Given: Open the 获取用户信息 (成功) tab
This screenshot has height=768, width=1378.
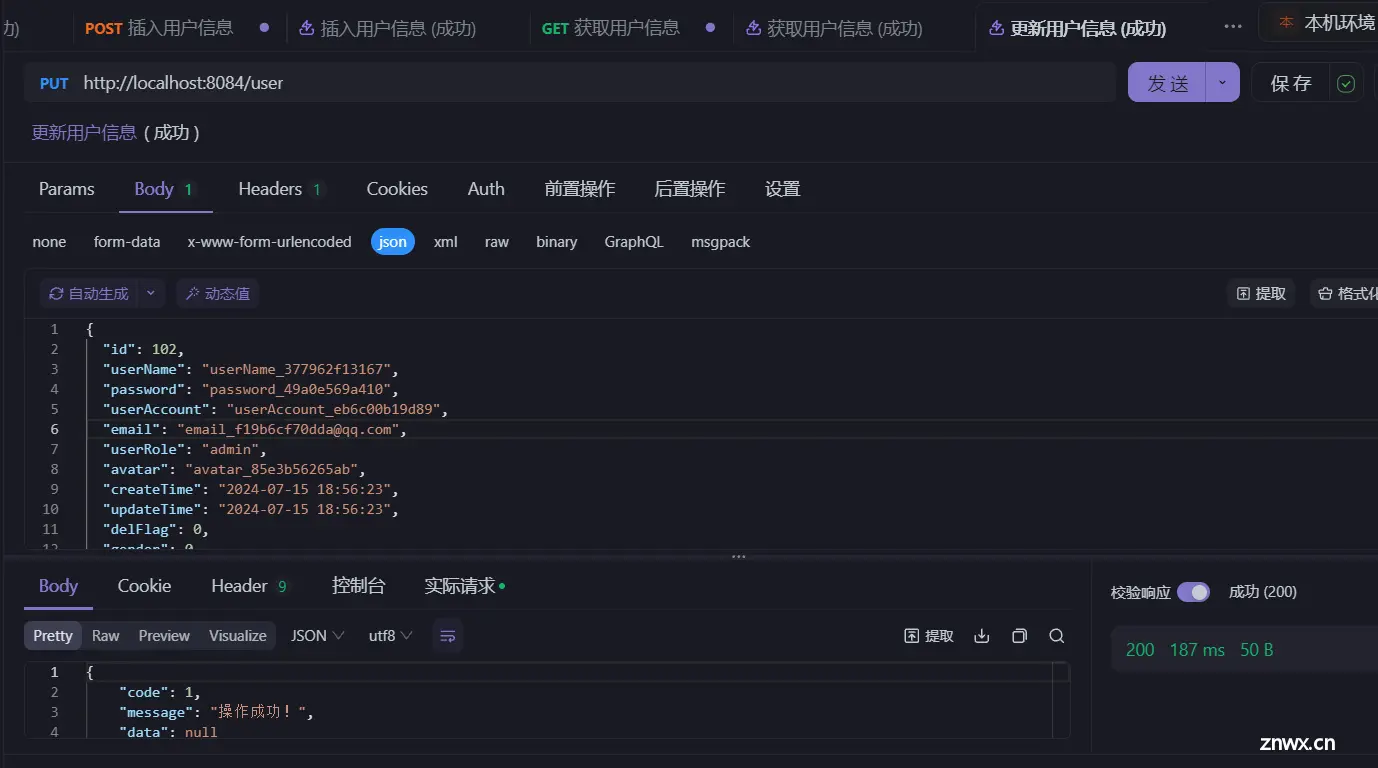Looking at the screenshot, I should 834,29.
